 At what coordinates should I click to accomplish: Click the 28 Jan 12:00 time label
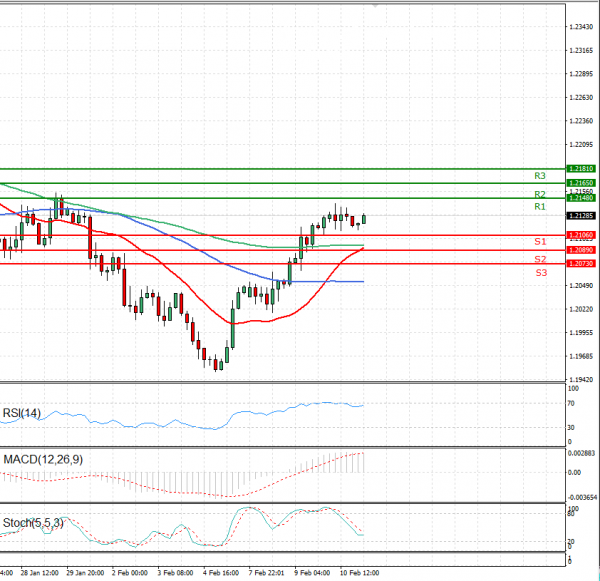(x=39, y=573)
